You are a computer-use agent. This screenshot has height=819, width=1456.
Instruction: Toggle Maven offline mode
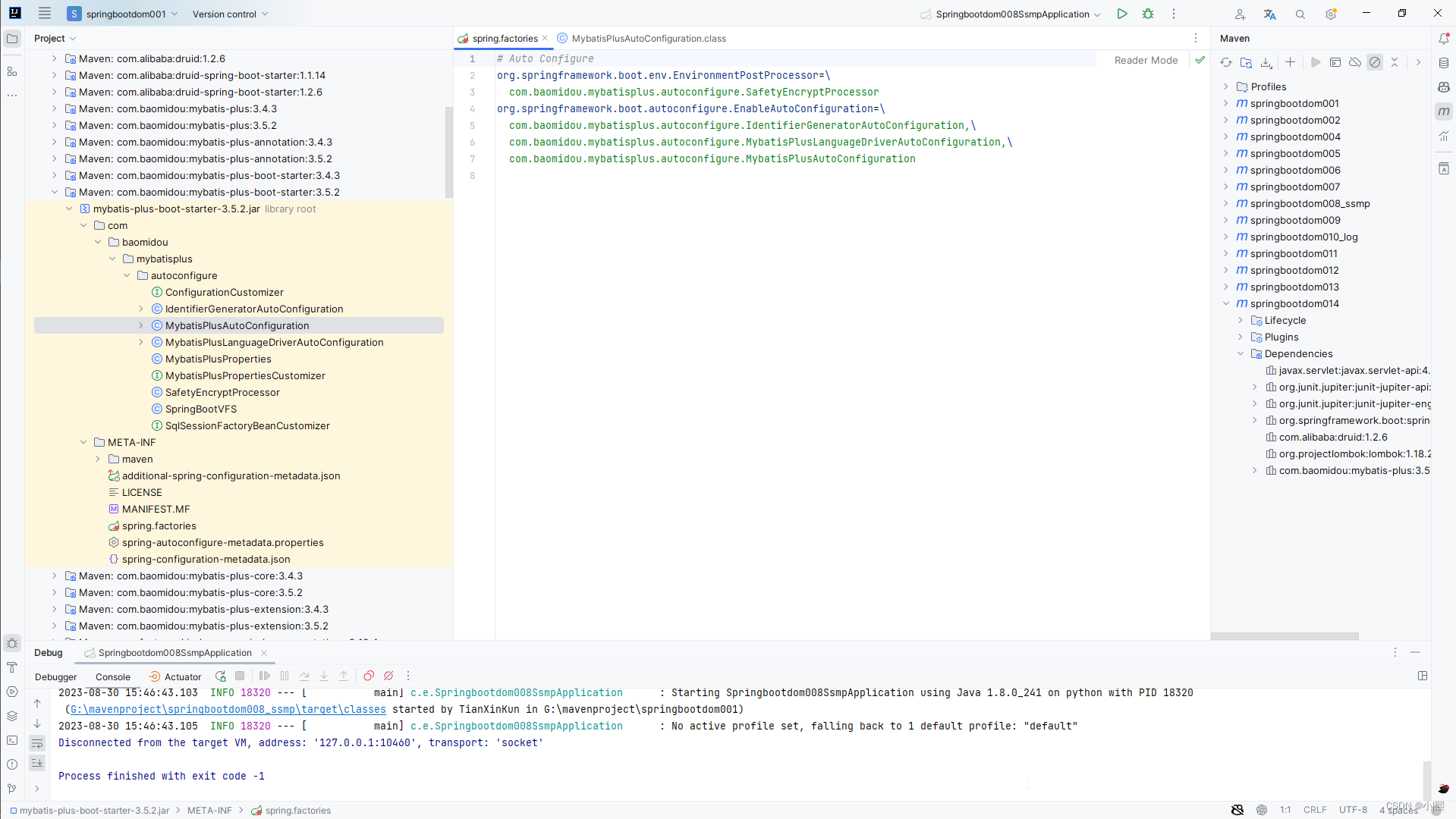point(1355,62)
